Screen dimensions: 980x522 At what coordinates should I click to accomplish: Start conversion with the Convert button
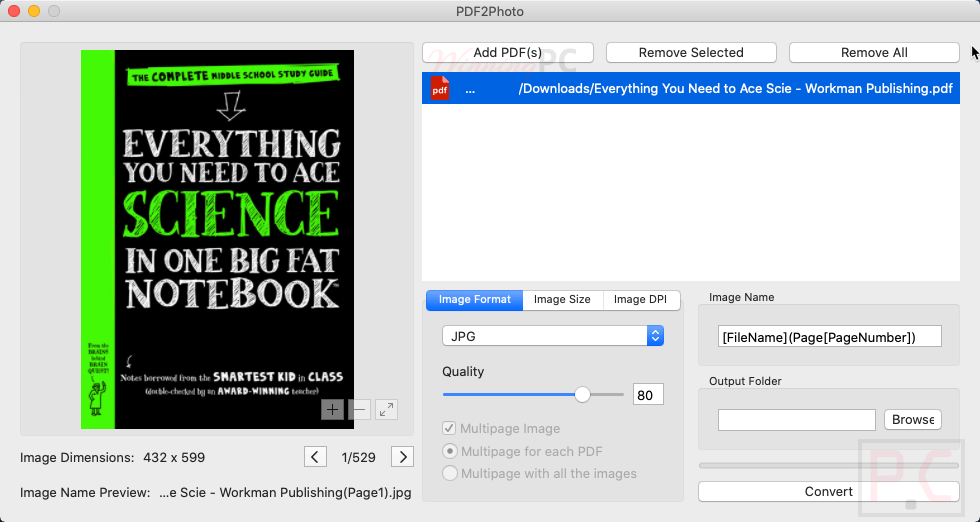(x=829, y=491)
